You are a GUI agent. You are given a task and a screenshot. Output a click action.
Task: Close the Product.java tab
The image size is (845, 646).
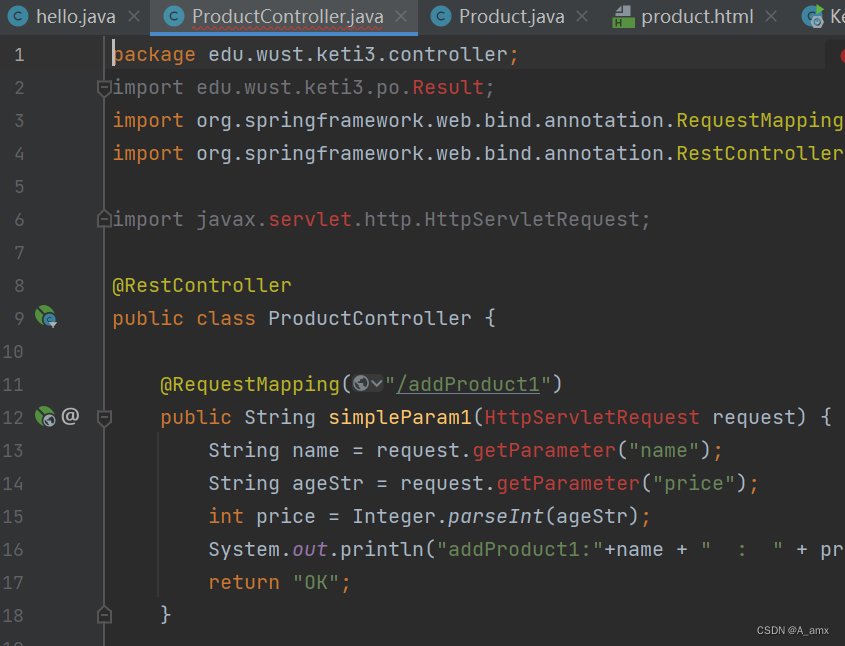[582, 17]
